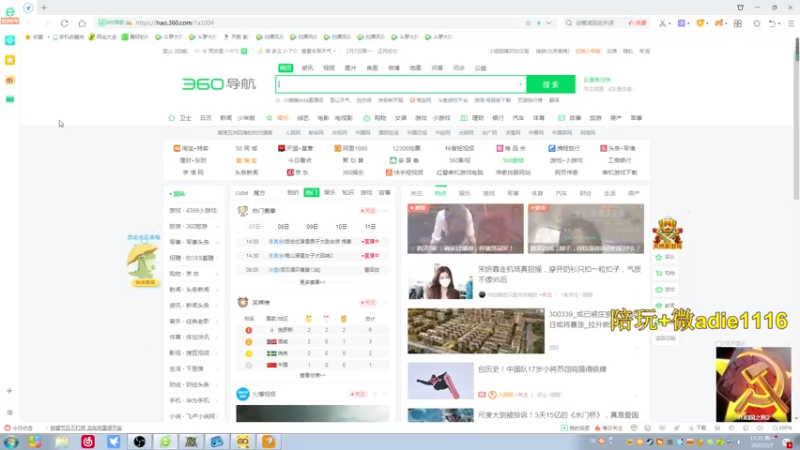800x450 pixels.
Task: Click the yellow star 收藏 in the bookmarks bar
Action: pyautogui.click(x=34, y=37)
